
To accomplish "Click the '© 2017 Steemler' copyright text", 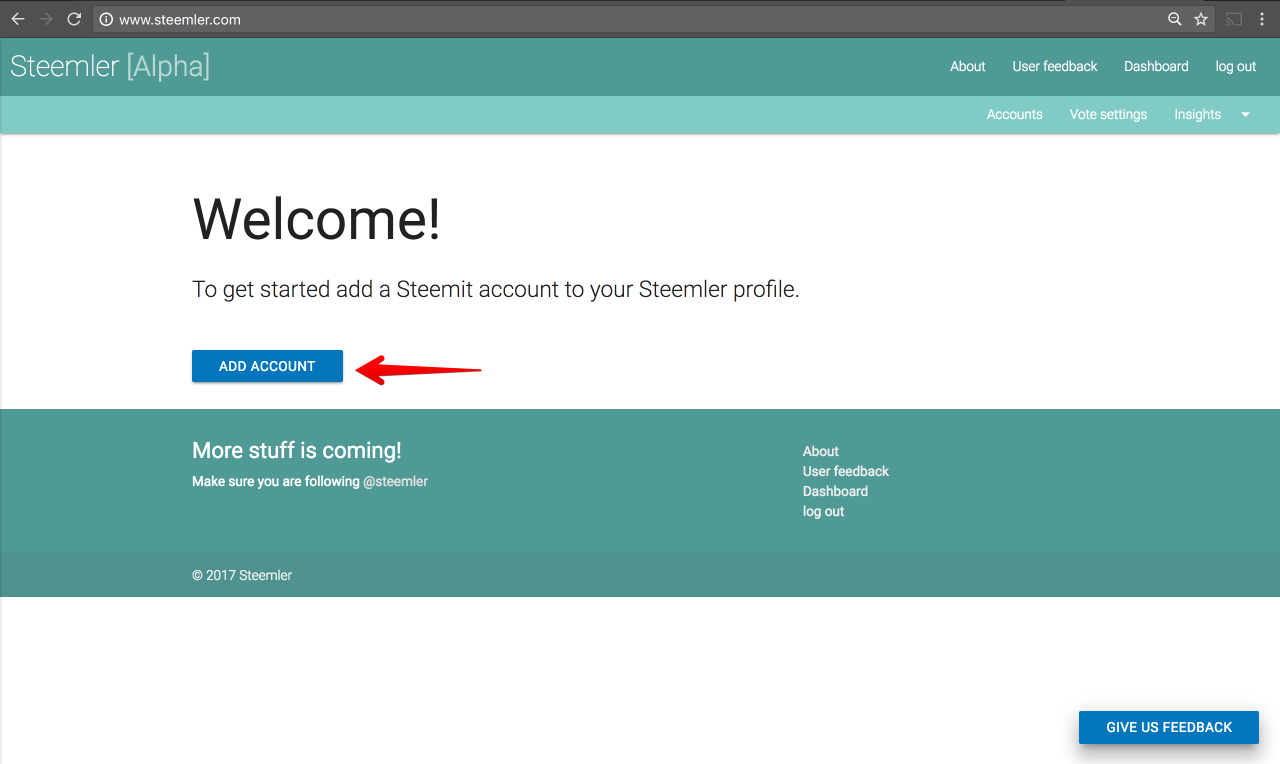I will (x=242, y=575).
